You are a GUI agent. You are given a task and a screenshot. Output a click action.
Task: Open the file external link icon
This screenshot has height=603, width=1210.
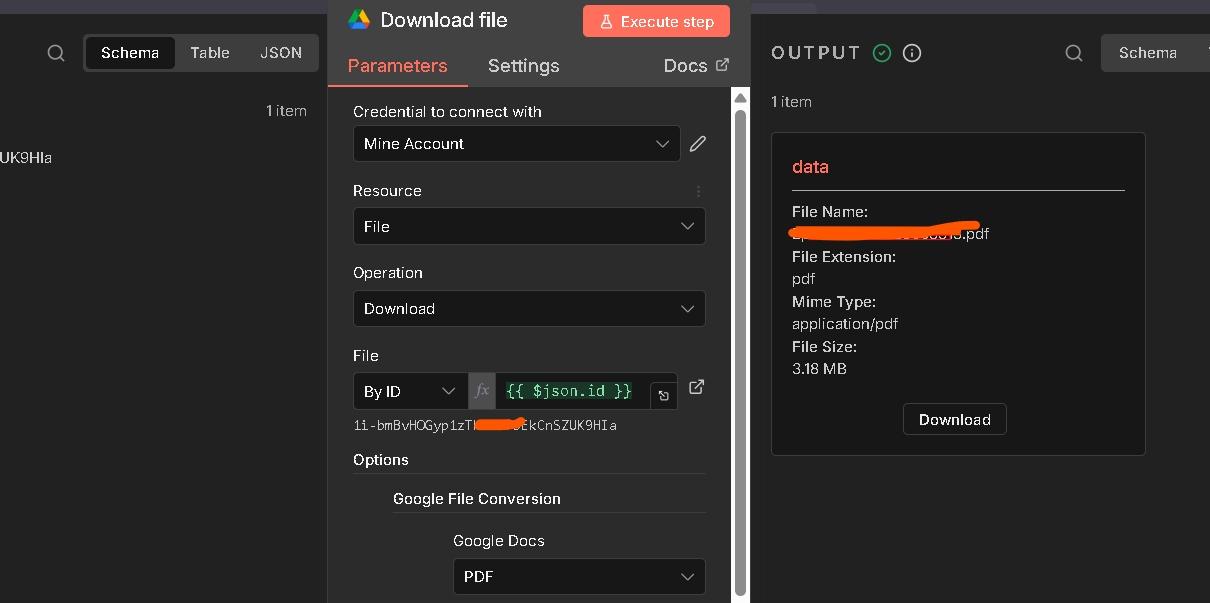click(x=697, y=387)
